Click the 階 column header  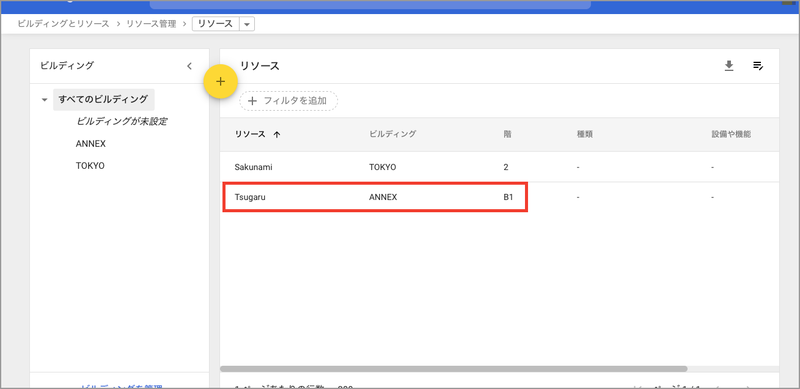[507, 134]
